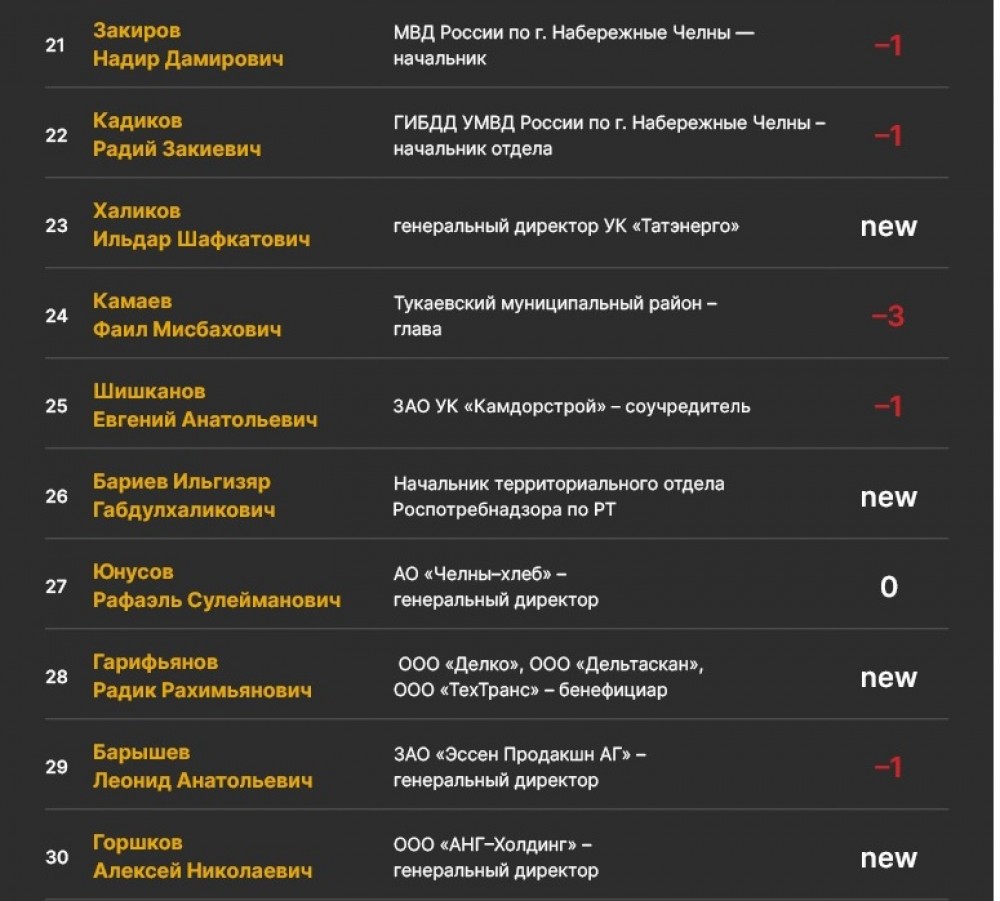Image resolution: width=1000 pixels, height=901 pixels.
Task: Open Гарифьянов Радик Рахимьянович profile
Action: tap(201, 676)
